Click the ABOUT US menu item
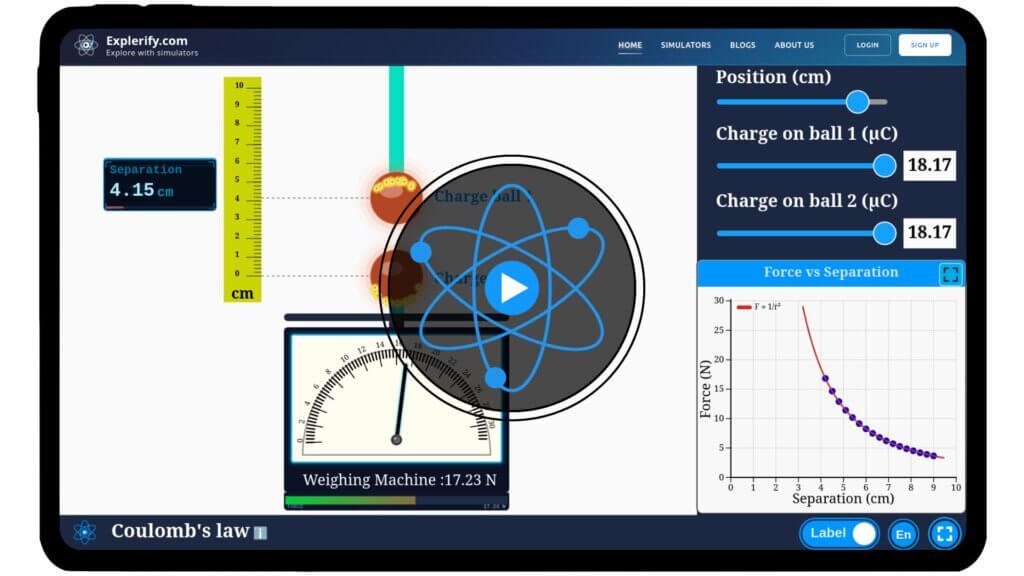 pos(793,45)
